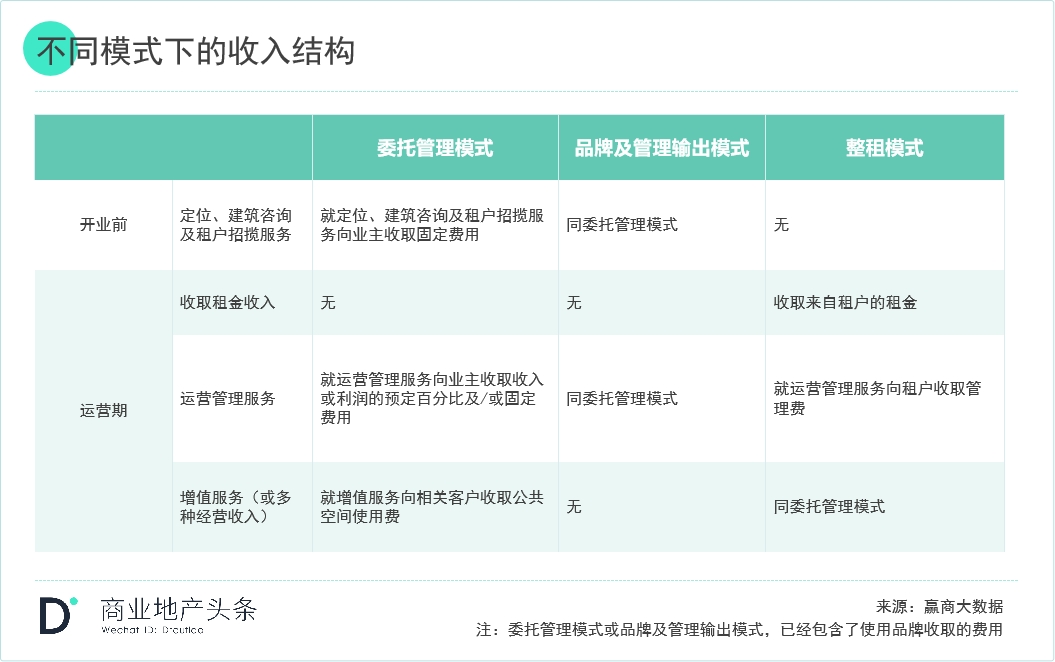This screenshot has height=662, width=1055.
Task: Select the 品牌及管理输出模式 column header
Action: click(x=662, y=147)
